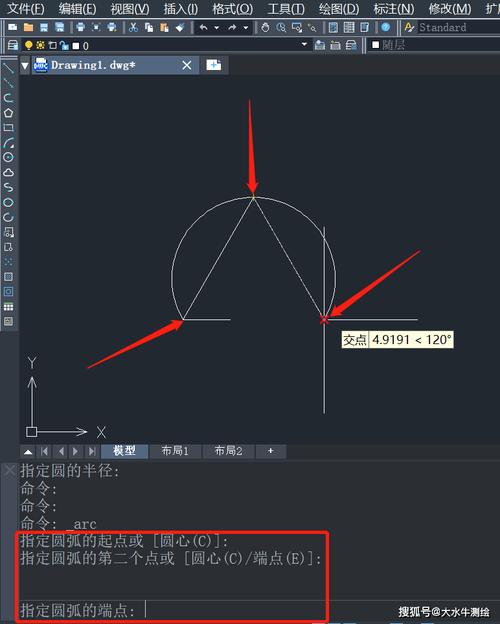Viewport: 500px width, 624px height.
Task: Activate the Pan hand tool
Action: 265,27
